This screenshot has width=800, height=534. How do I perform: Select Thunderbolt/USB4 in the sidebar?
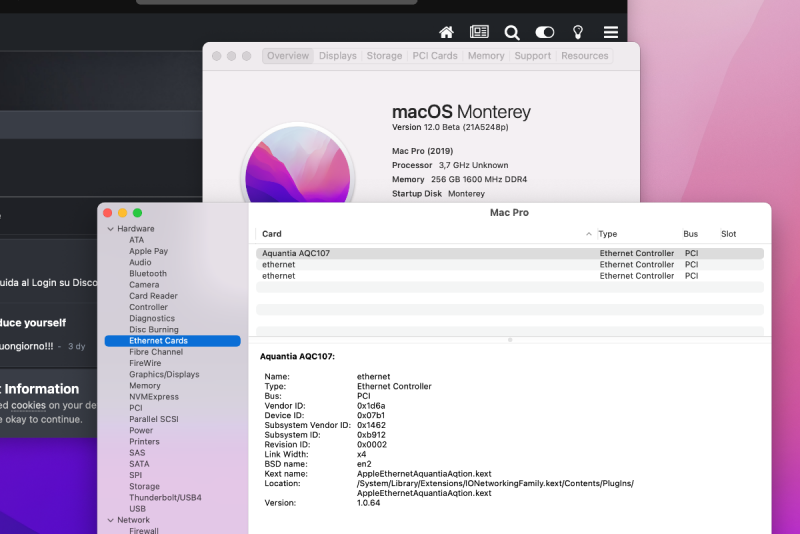tap(165, 497)
